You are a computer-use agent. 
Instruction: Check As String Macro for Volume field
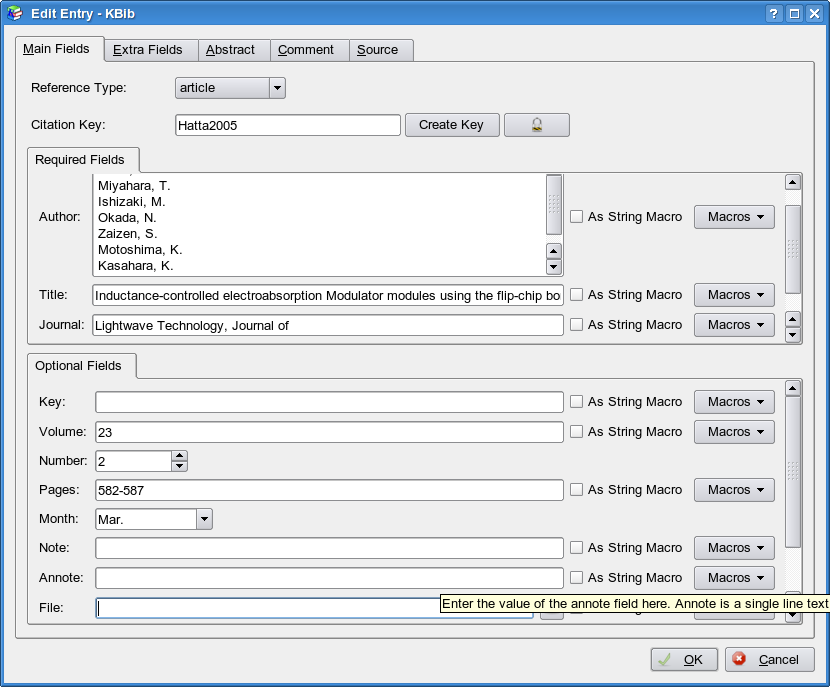coord(577,432)
